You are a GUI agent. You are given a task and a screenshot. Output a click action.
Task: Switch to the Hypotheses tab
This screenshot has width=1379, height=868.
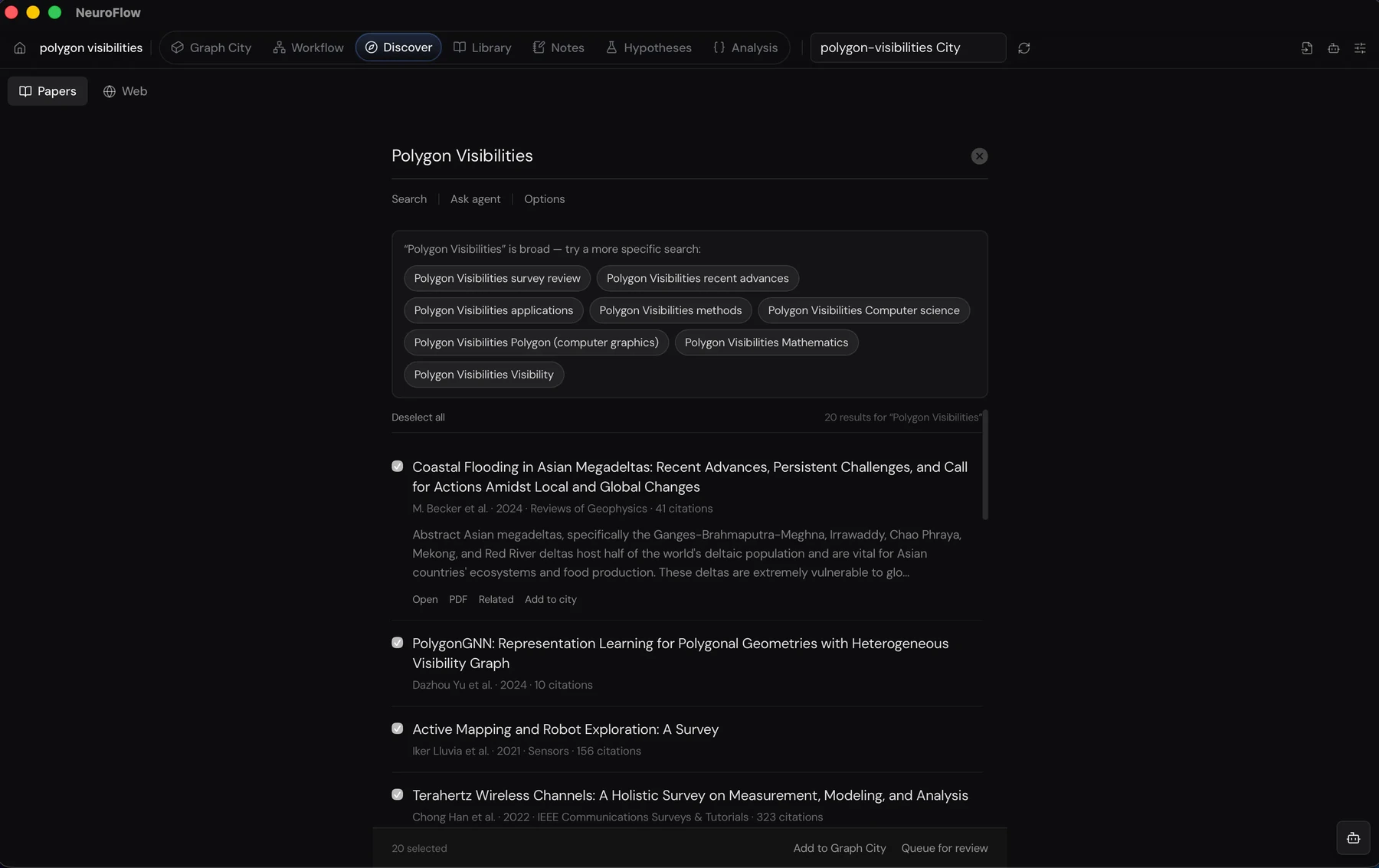(x=648, y=47)
